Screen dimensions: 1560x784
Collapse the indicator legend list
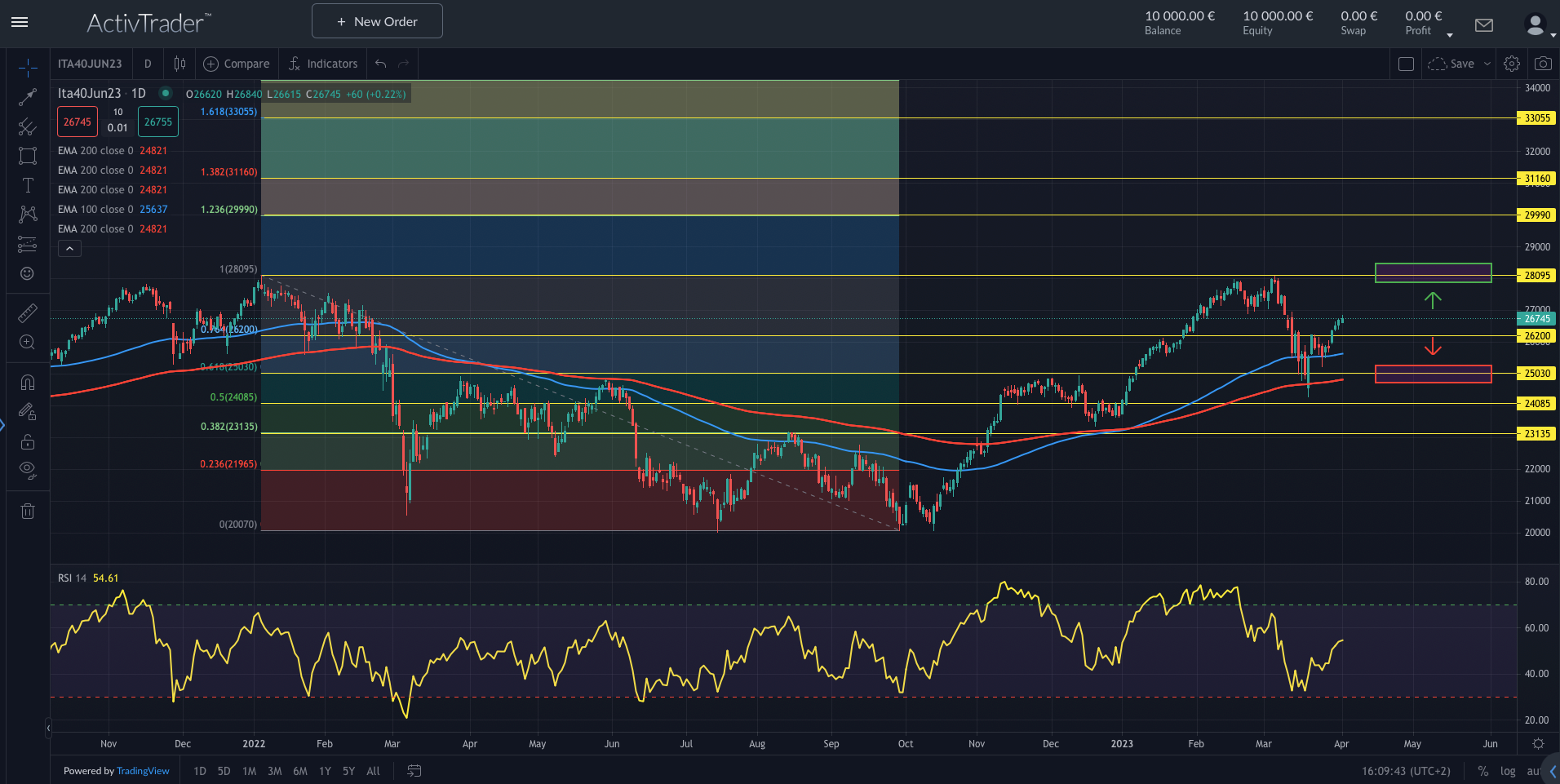[x=69, y=249]
